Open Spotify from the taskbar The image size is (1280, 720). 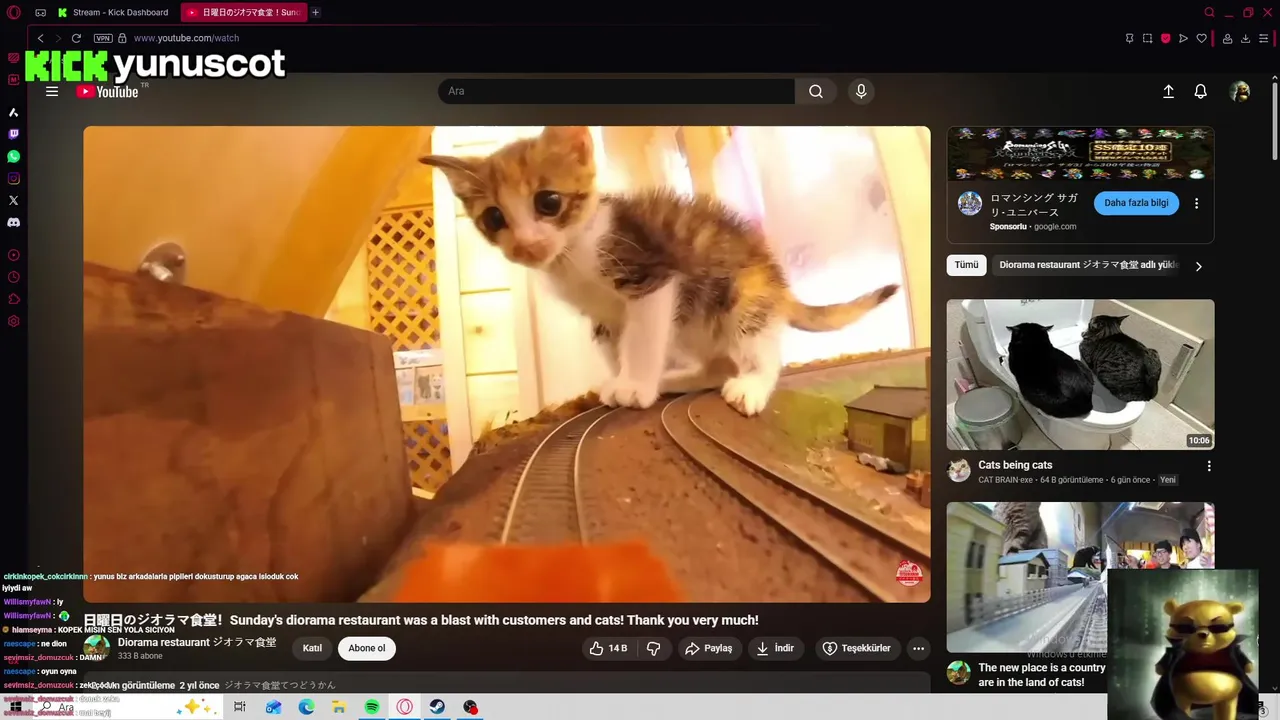tap(372, 707)
